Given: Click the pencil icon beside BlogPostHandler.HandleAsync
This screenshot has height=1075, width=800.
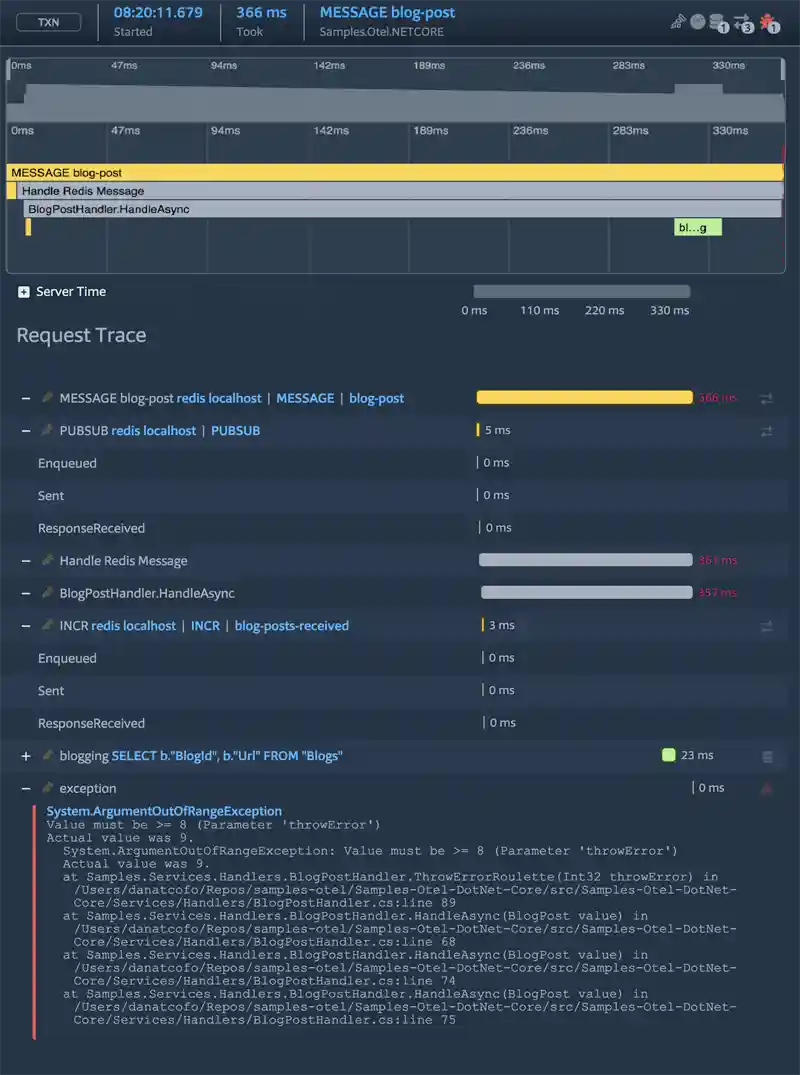Looking at the screenshot, I should click(47, 593).
